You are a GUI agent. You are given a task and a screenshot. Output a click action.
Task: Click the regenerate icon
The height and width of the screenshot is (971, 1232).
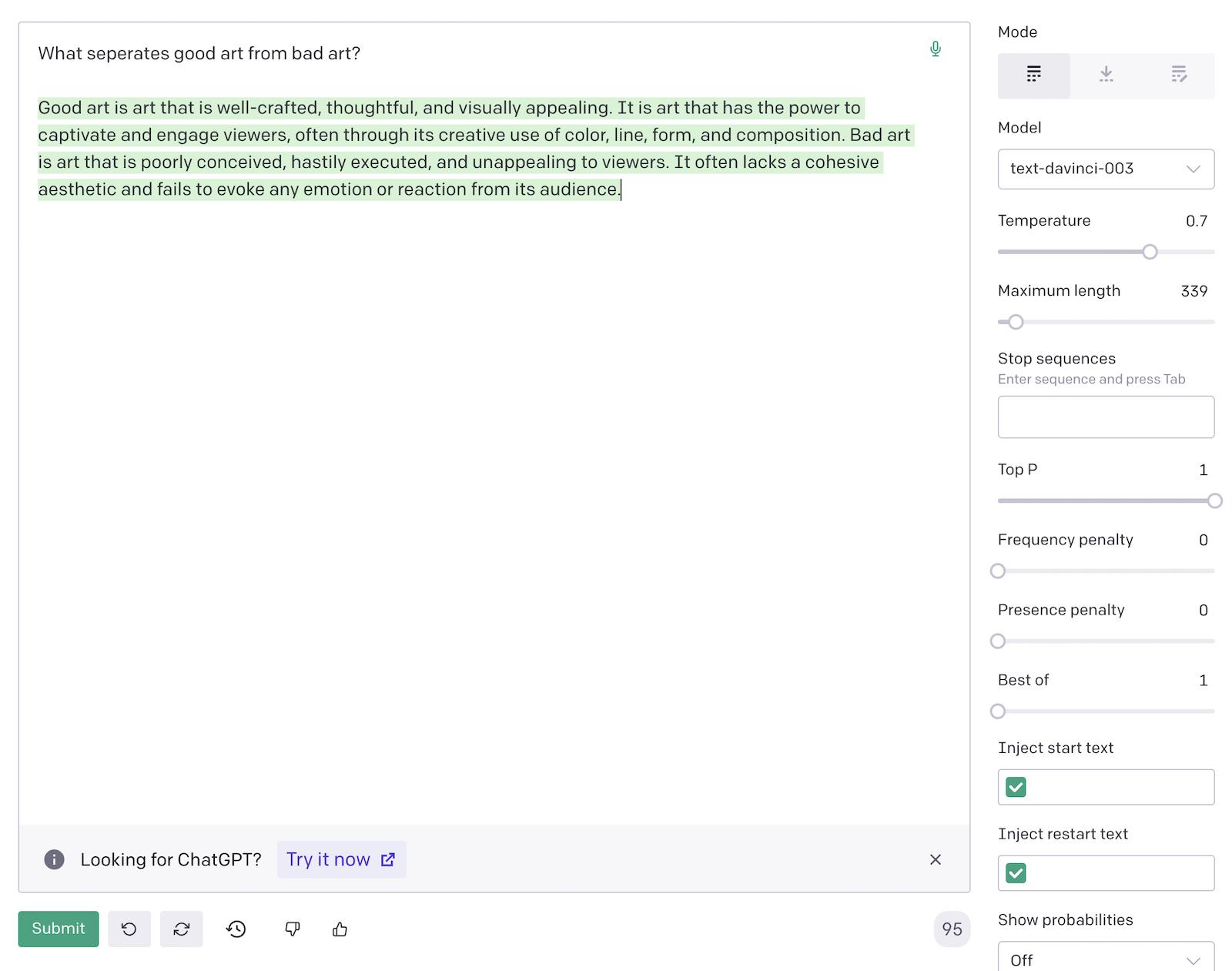[182, 929]
